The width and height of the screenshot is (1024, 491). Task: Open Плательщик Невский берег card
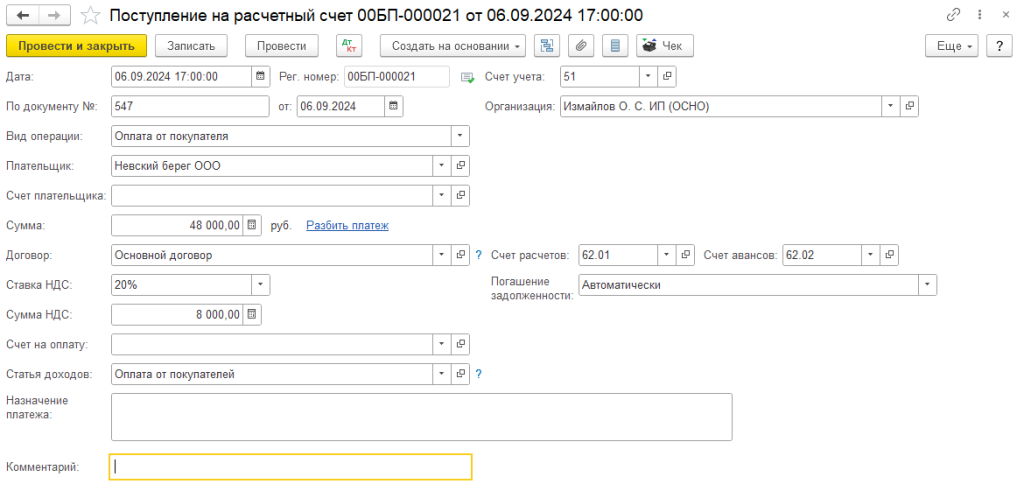[461, 166]
